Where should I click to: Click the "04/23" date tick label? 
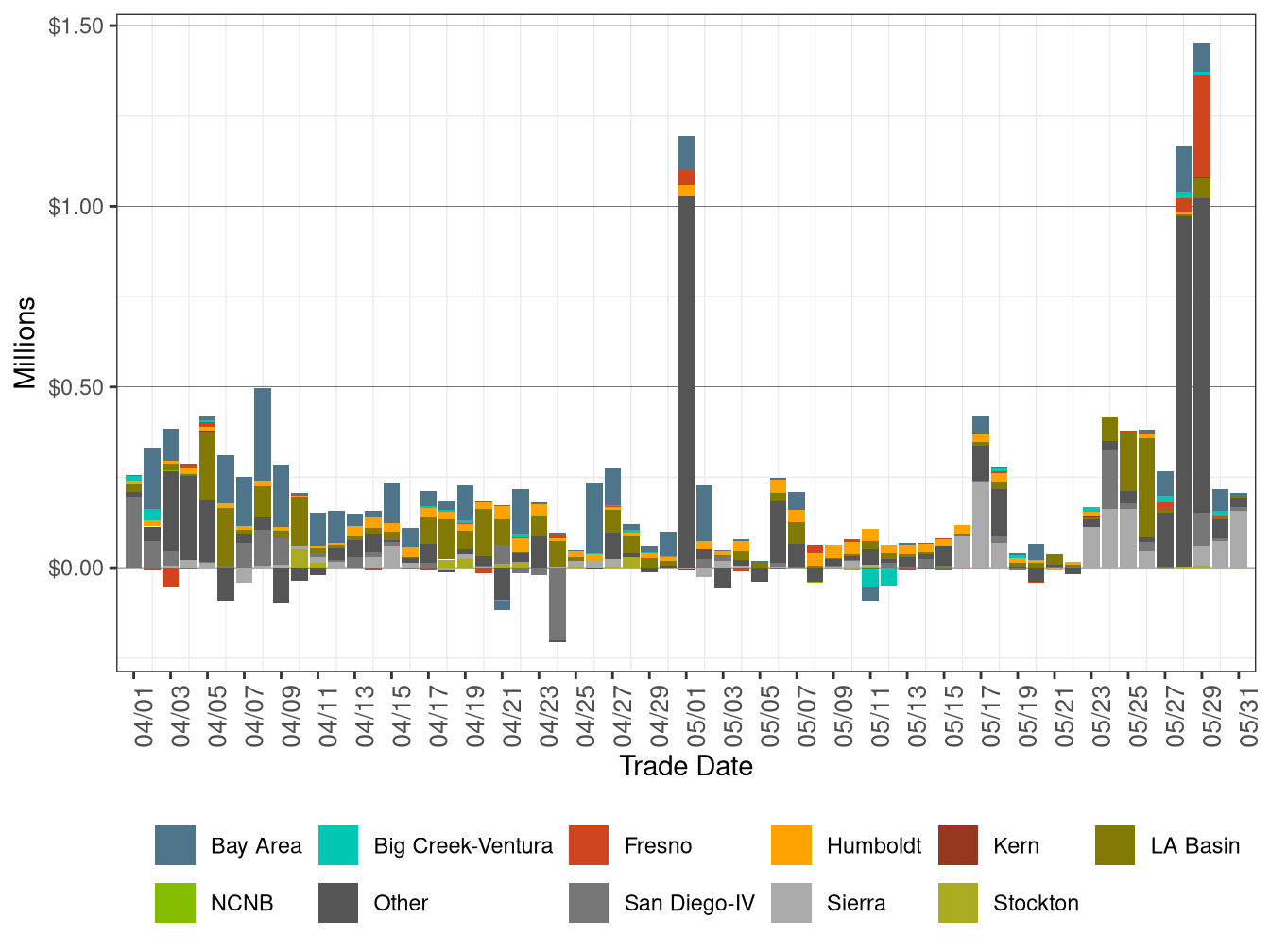550,715
